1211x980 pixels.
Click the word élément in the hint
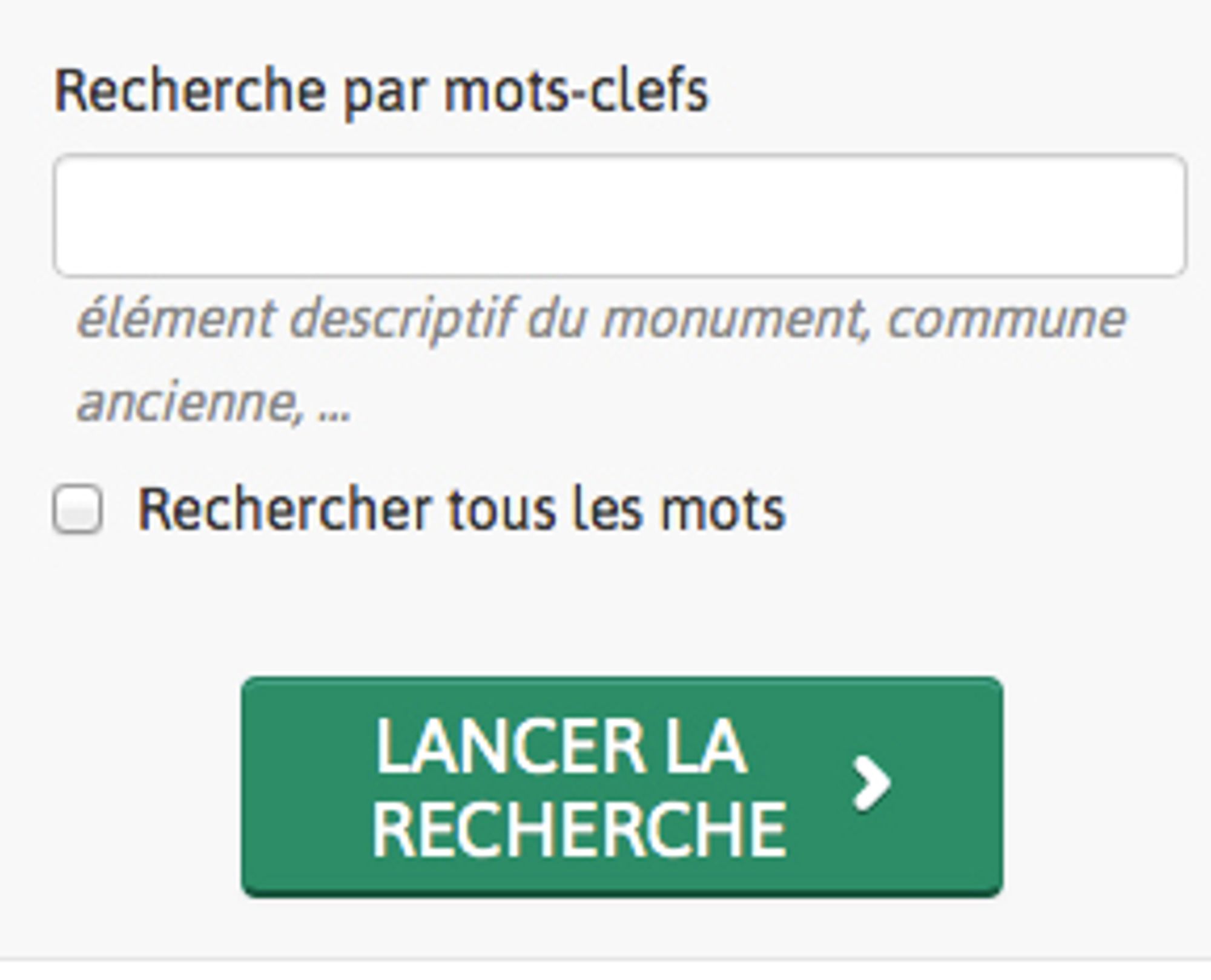point(176,319)
